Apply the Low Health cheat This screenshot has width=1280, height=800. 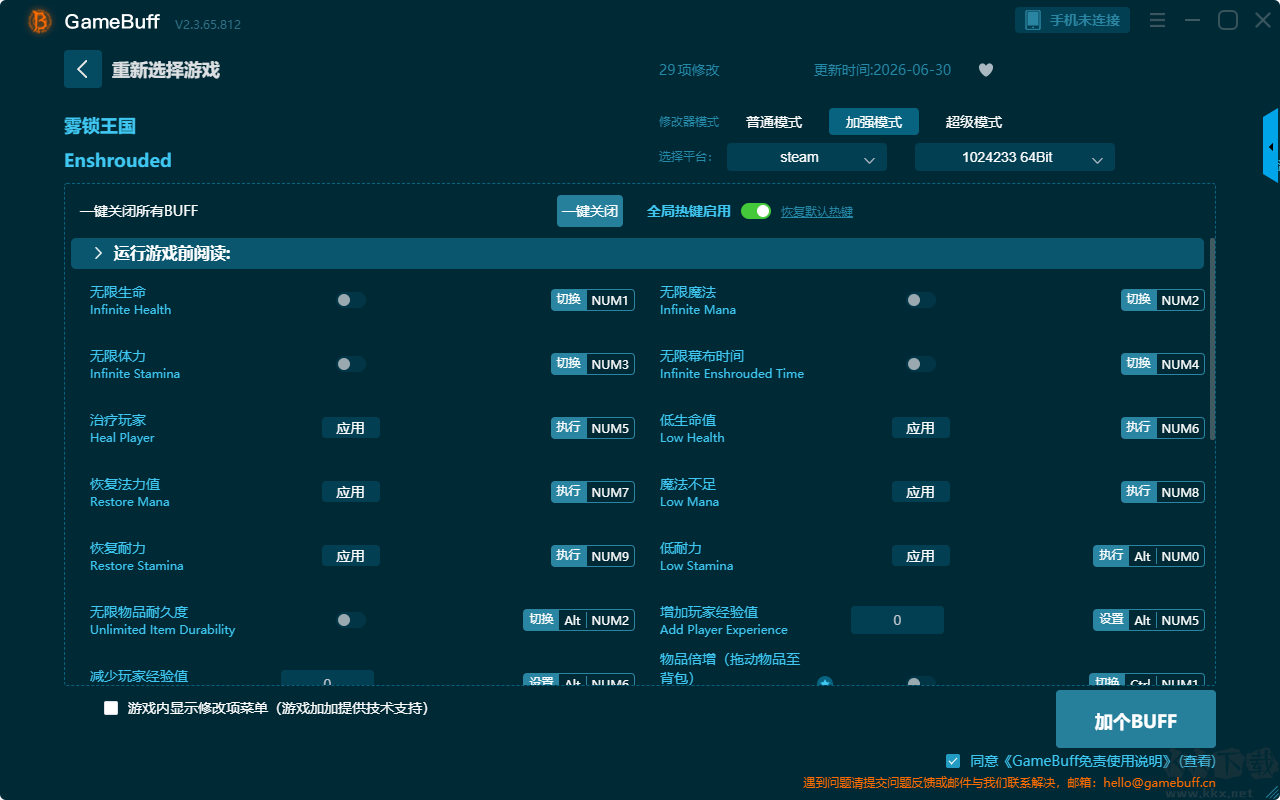click(921, 428)
